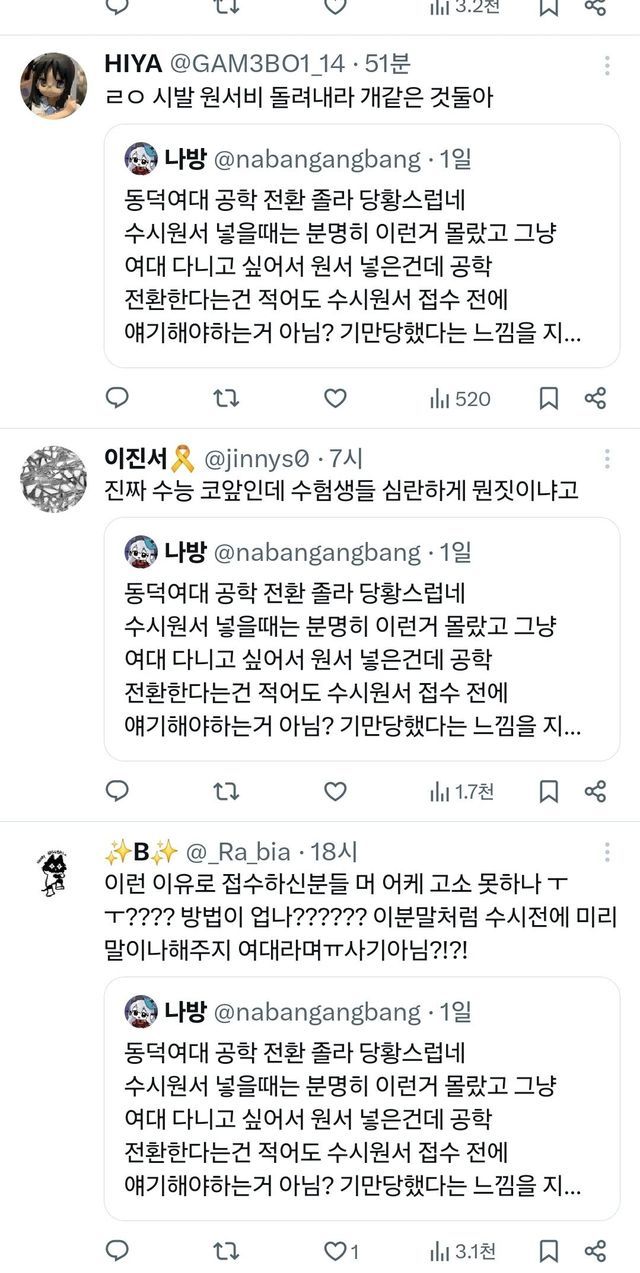Share HIYA's tweet
This screenshot has width=640, height=1273.
595,399
